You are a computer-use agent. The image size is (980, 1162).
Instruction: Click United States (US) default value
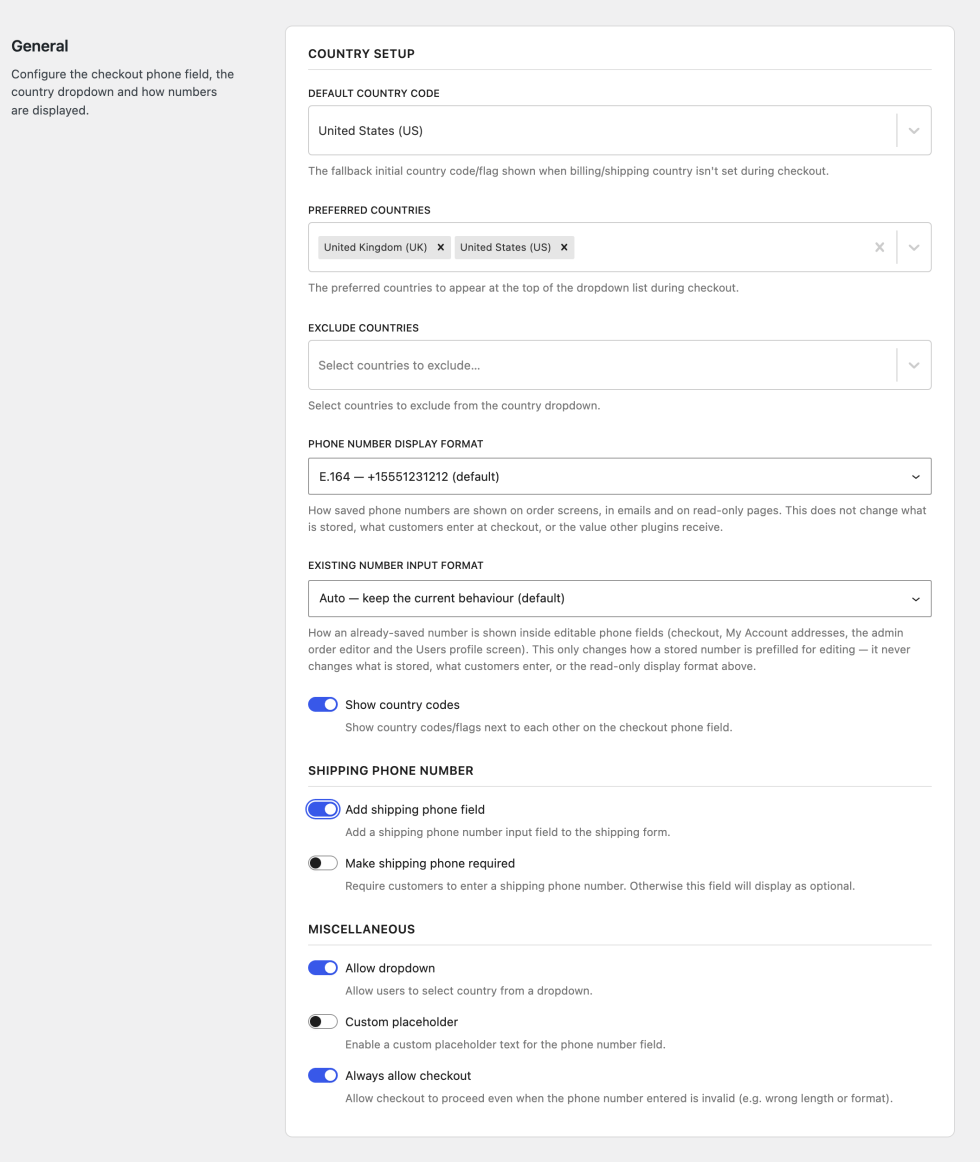[371, 130]
